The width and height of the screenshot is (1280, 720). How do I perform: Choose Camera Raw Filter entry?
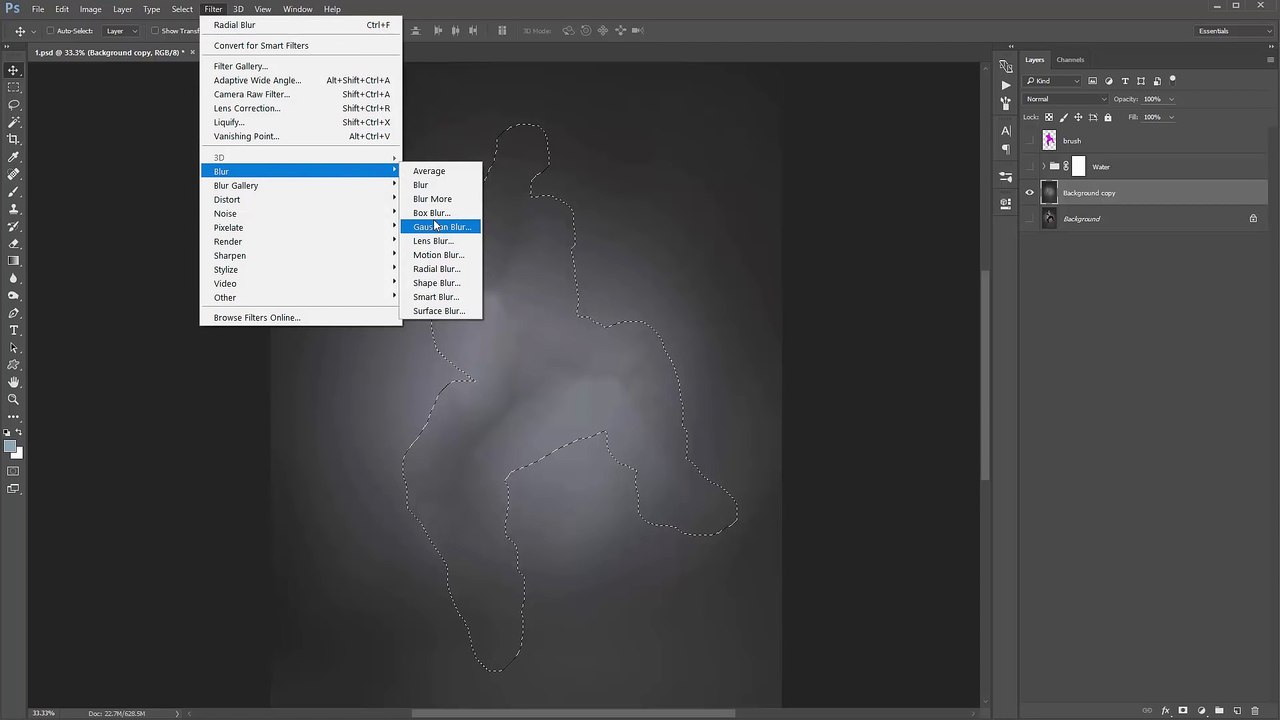coord(300,94)
